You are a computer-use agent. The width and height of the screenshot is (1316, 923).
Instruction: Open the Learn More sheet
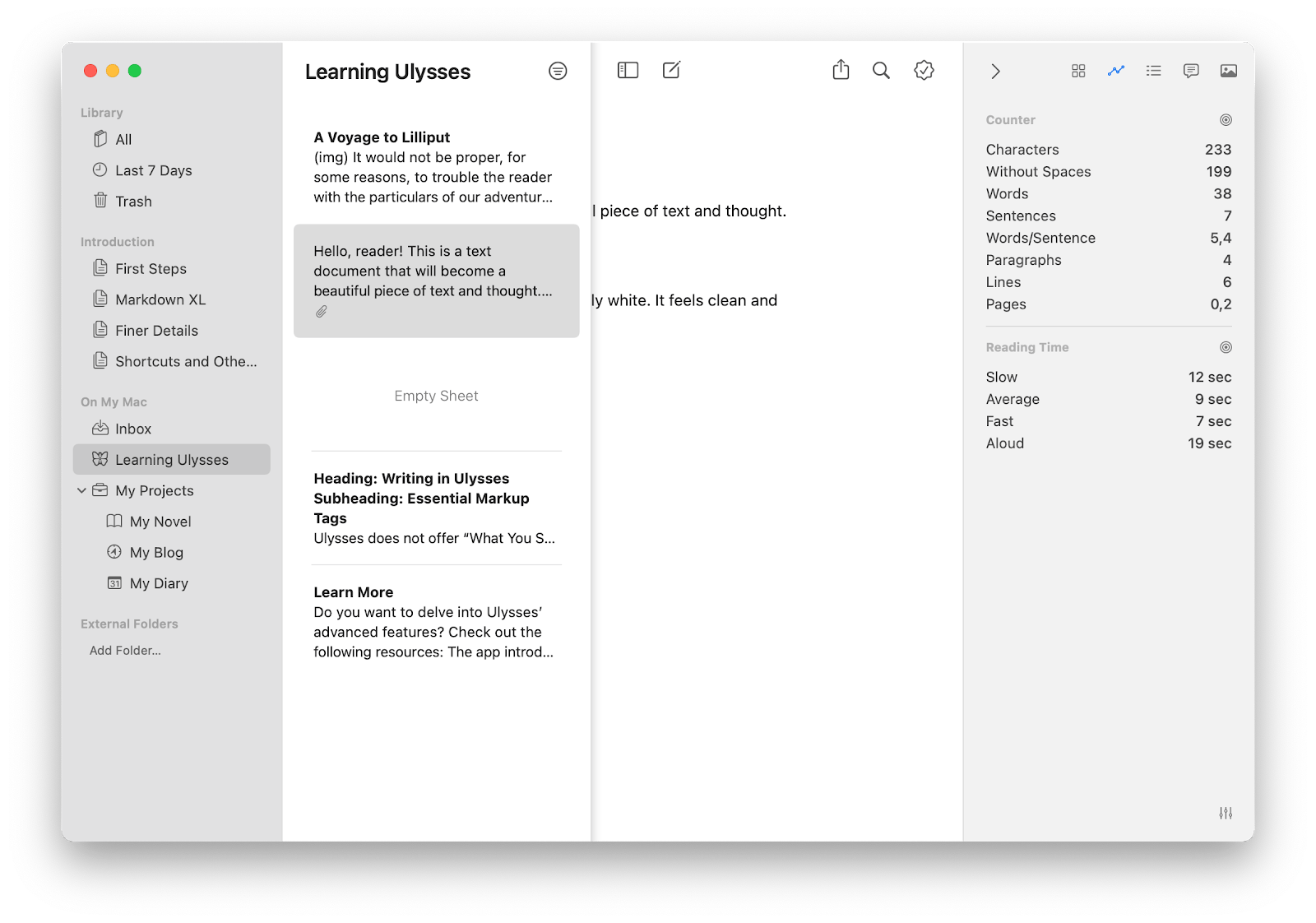point(436,622)
